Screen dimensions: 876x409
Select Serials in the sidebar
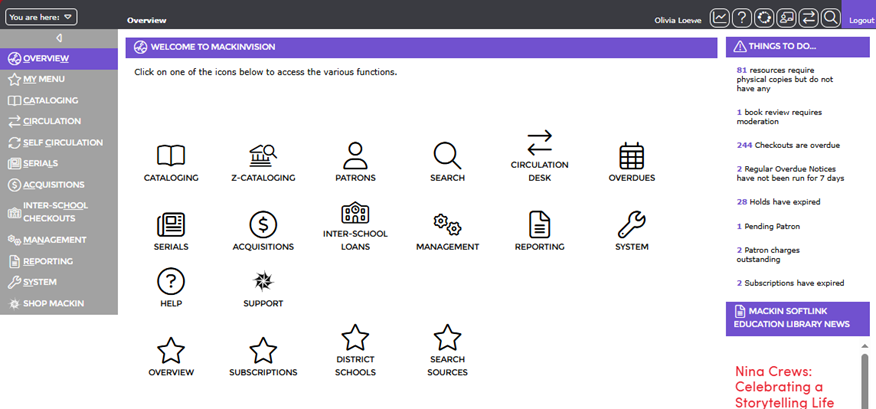tap(59, 164)
